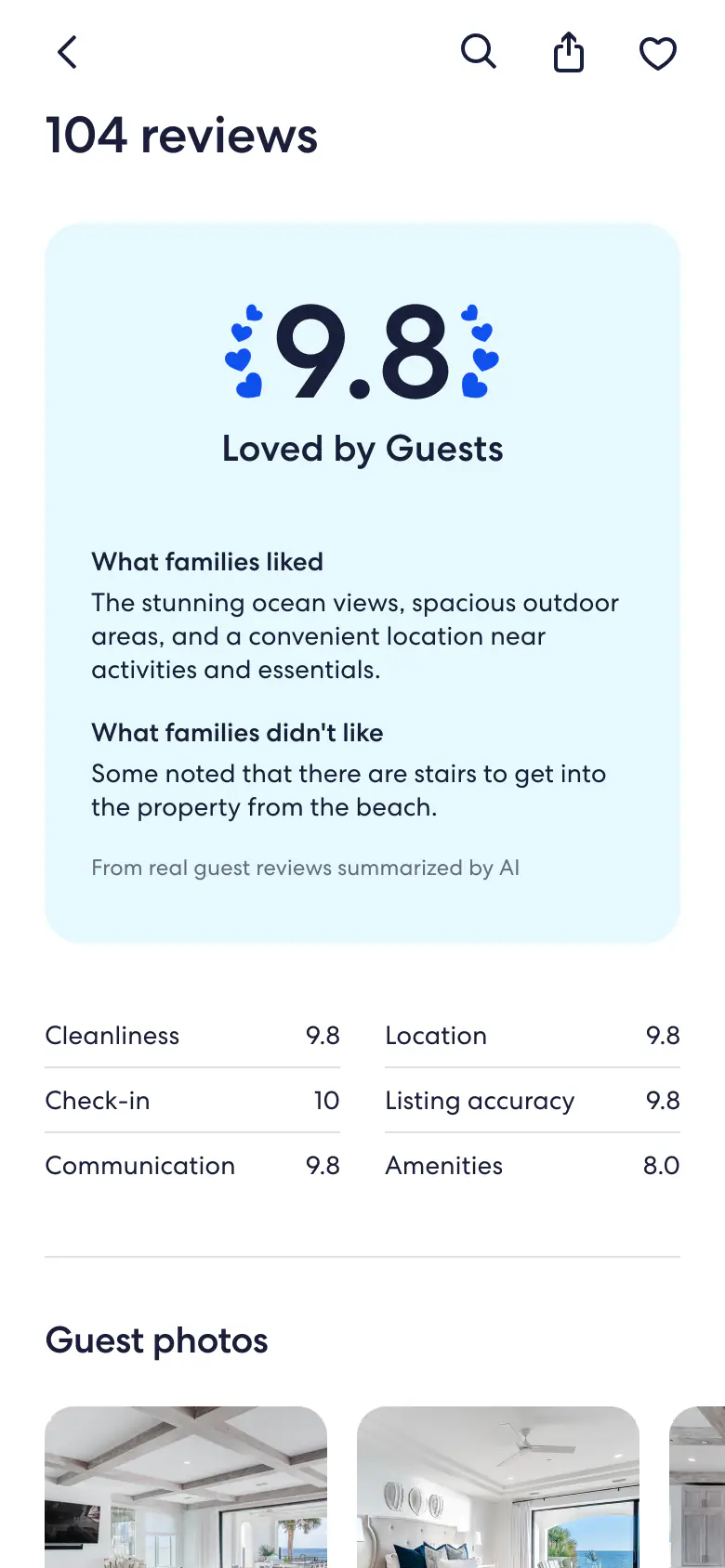Image resolution: width=725 pixels, height=1568 pixels.
Task: Open the first guest photo thumbnail
Action: pyautogui.click(x=186, y=1487)
